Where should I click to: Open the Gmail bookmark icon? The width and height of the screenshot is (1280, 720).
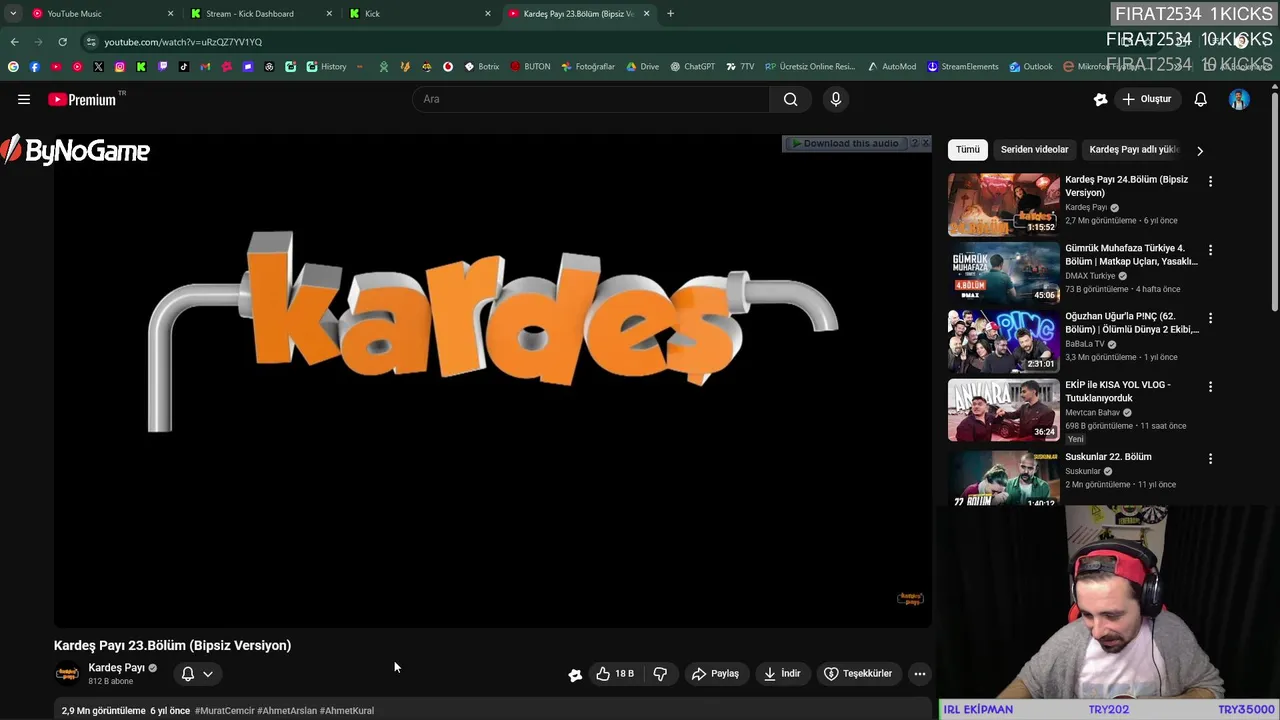tap(205, 67)
